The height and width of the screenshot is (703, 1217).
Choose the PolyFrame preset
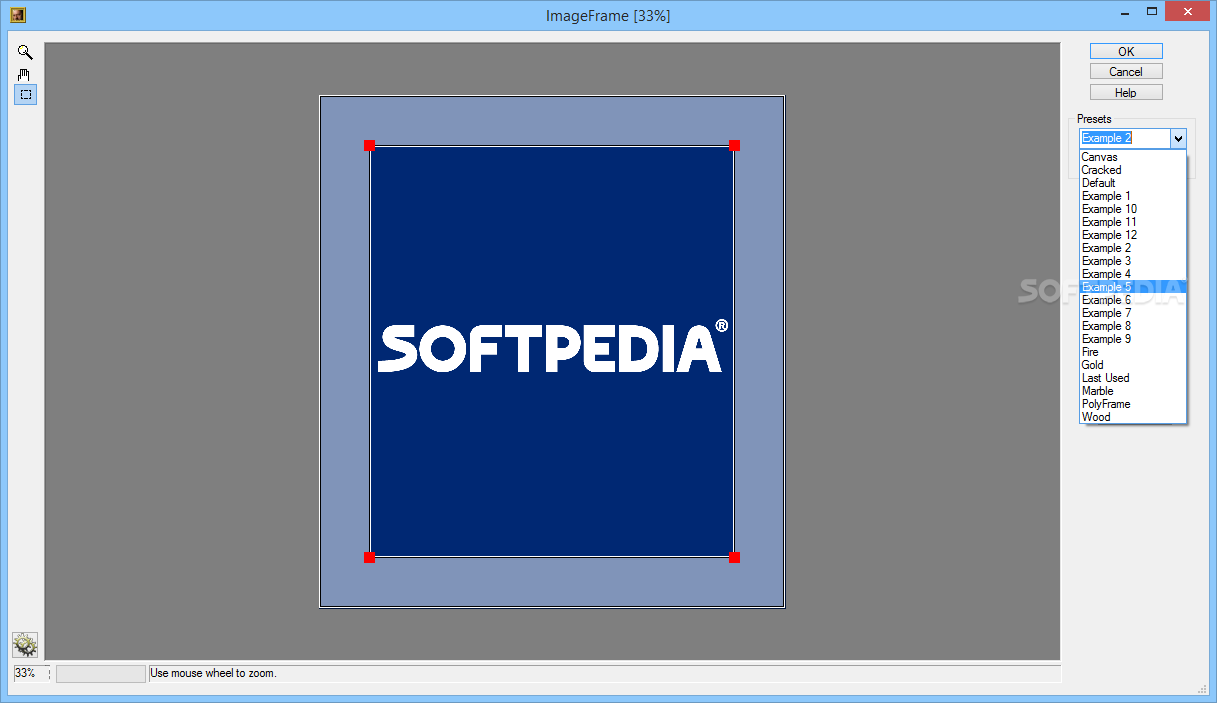point(1133,404)
